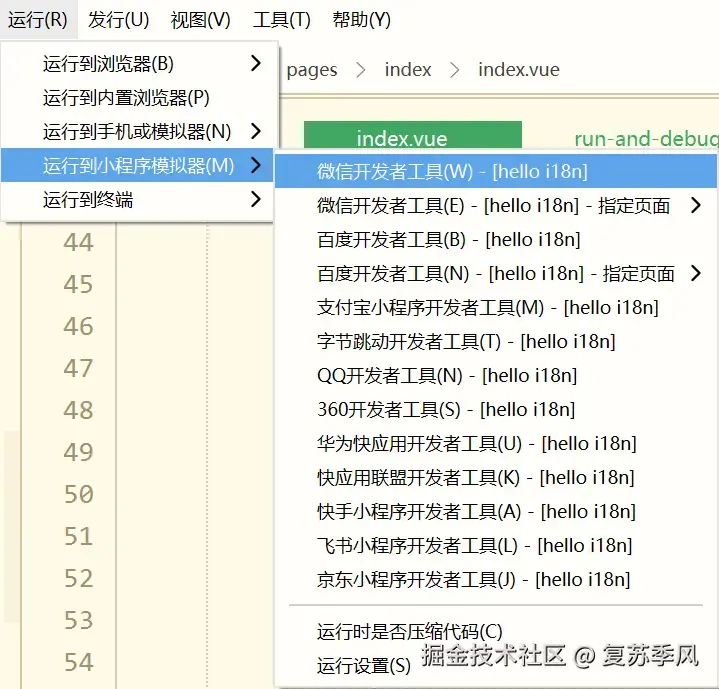
Task: Run 百度开发者工具(B) - [hello i18n]
Action: tap(496, 239)
